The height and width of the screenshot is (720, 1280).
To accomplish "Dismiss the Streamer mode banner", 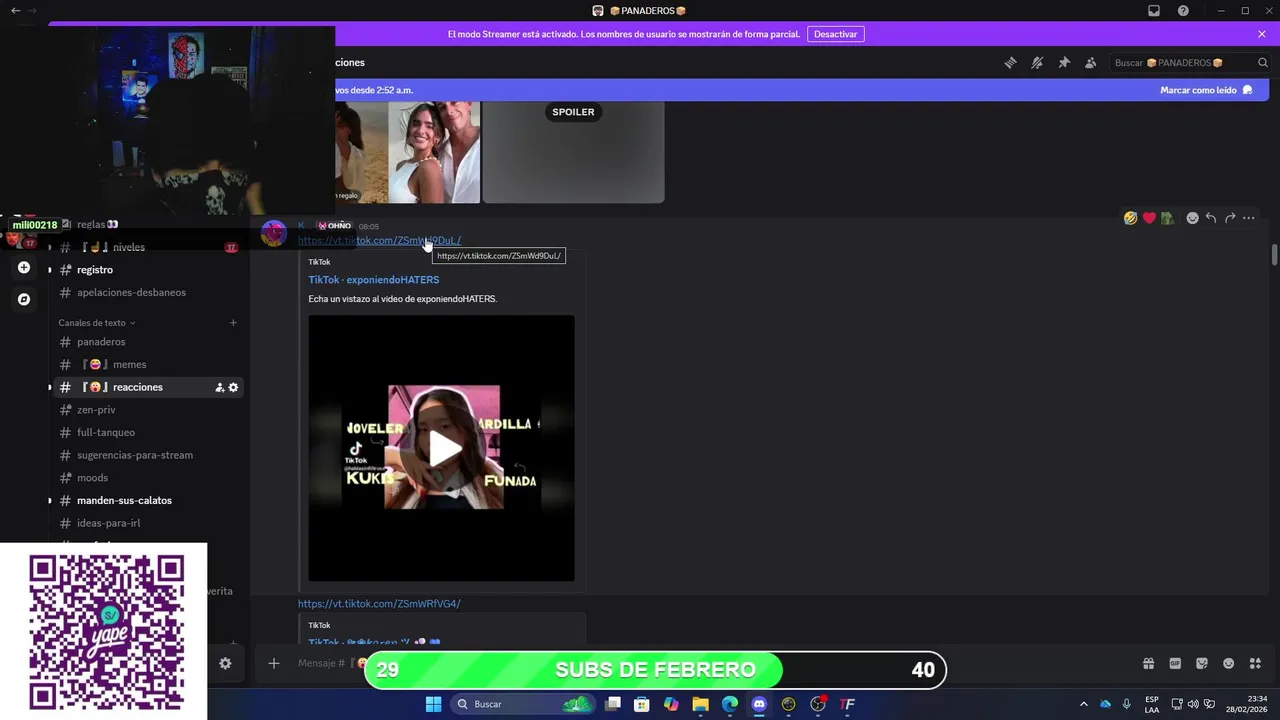I will pyautogui.click(x=1262, y=34).
